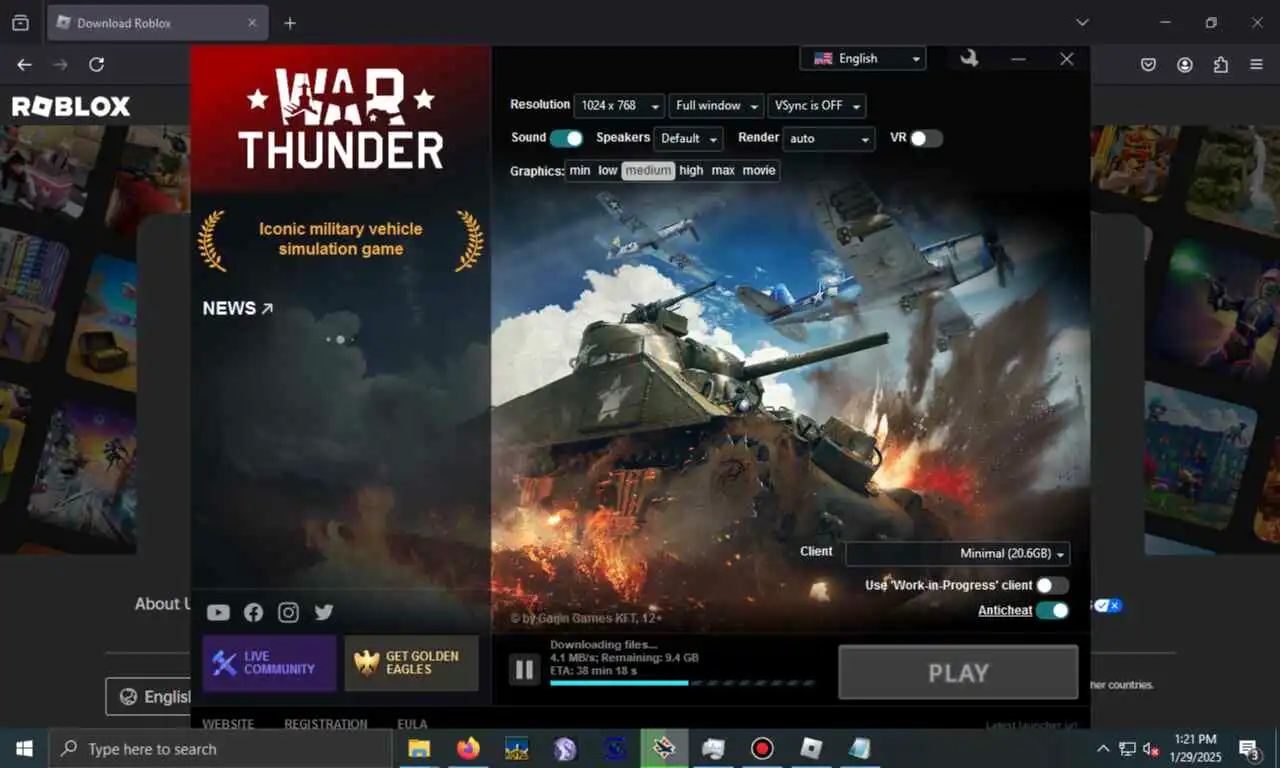Screen dimensions: 1280x768
Task: Click the Roblox logo on webpage
Action: (71, 106)
